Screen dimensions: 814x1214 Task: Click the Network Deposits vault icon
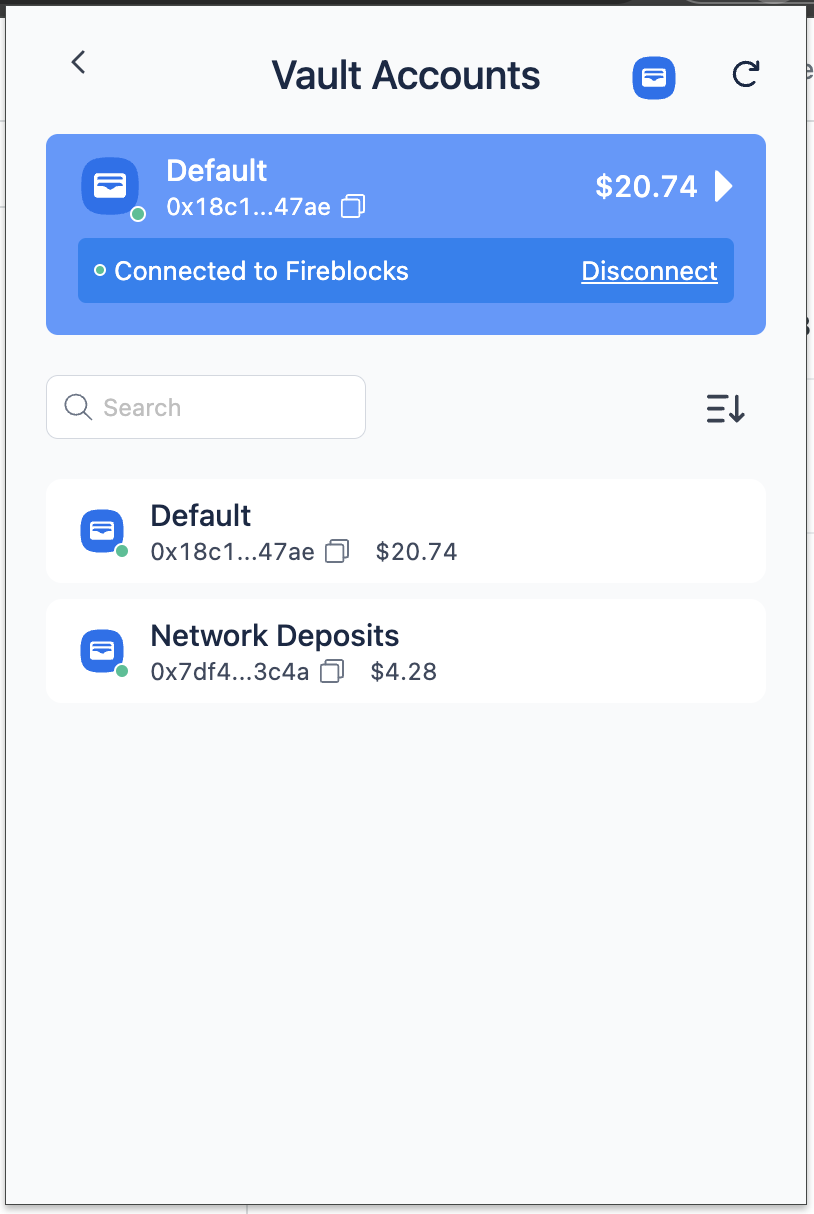(x=102, y=651)
